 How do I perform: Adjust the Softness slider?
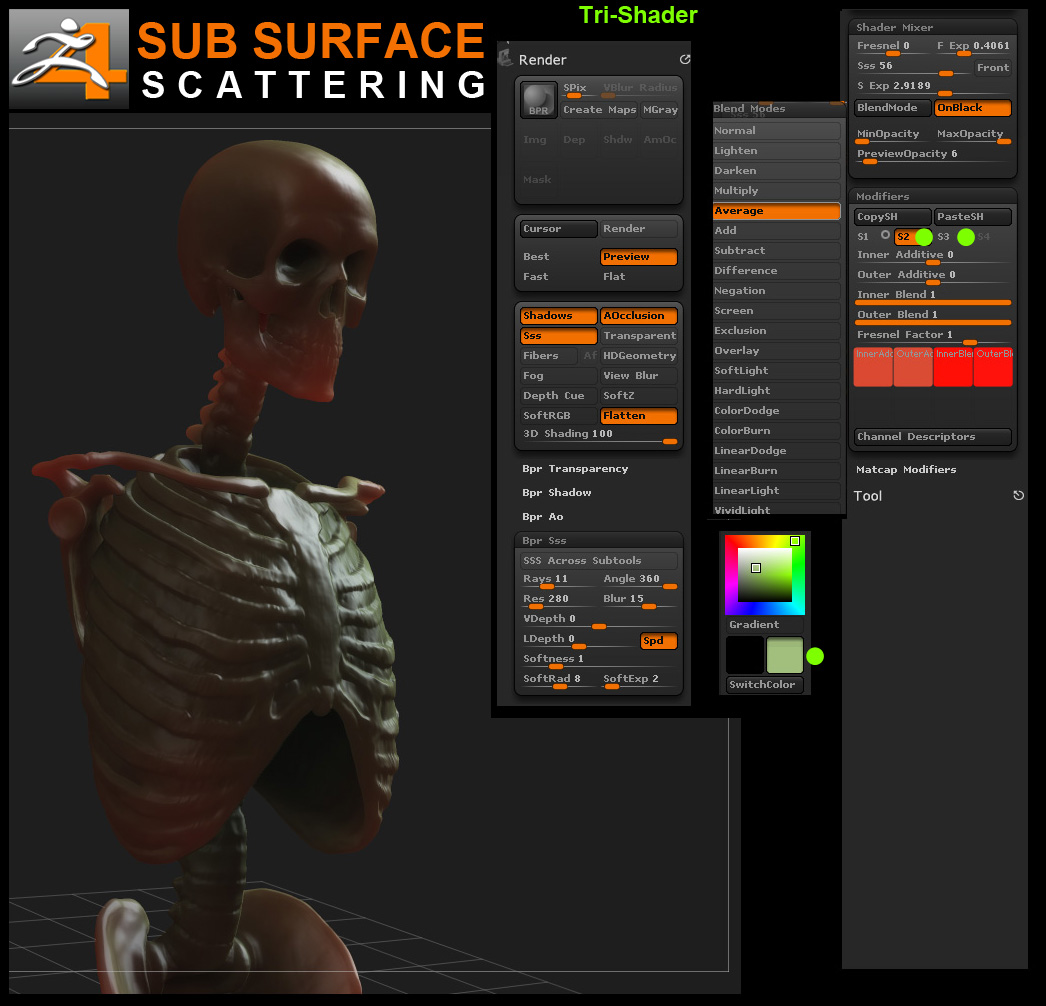599,660
